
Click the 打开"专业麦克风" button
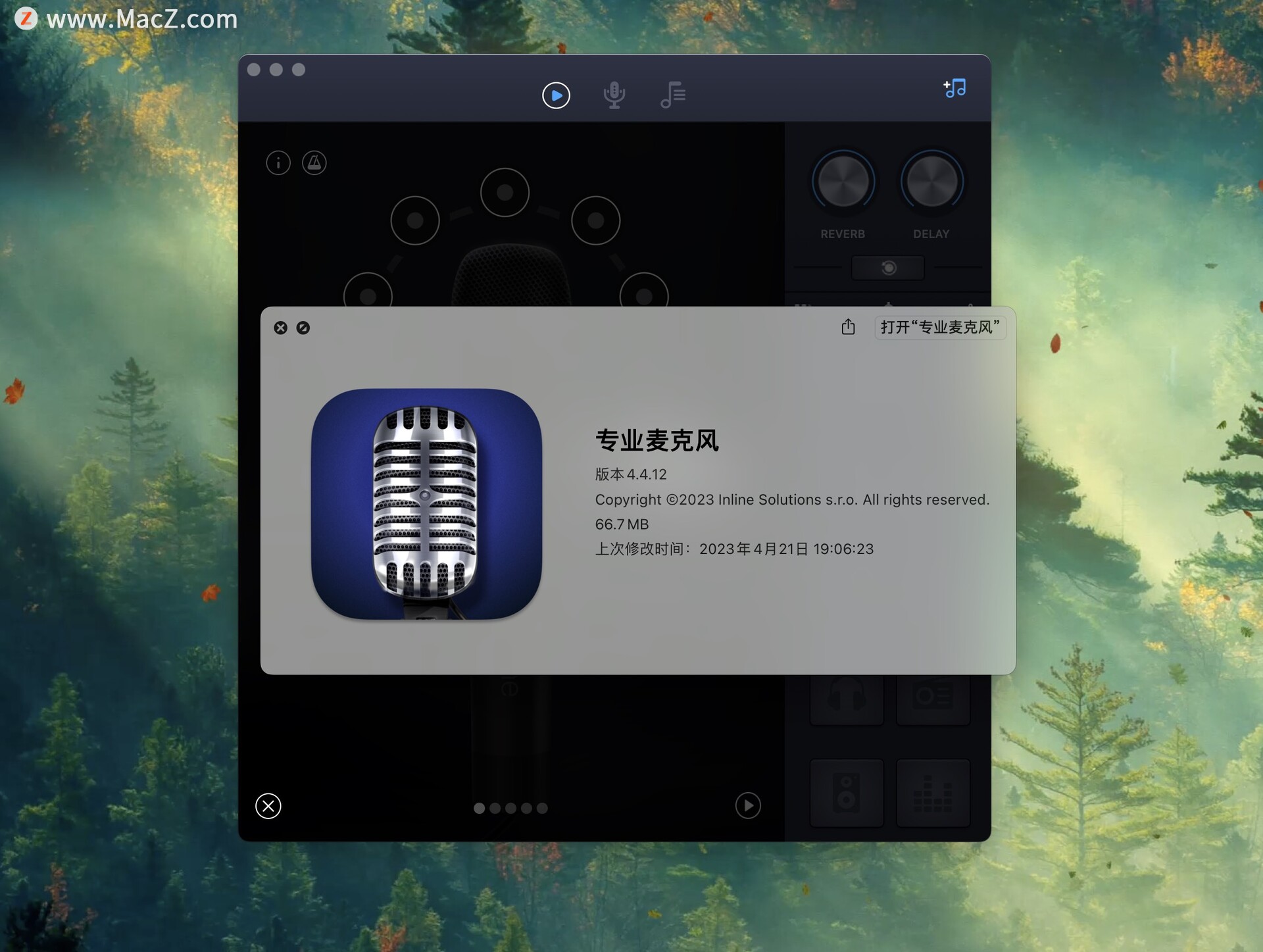939,328
